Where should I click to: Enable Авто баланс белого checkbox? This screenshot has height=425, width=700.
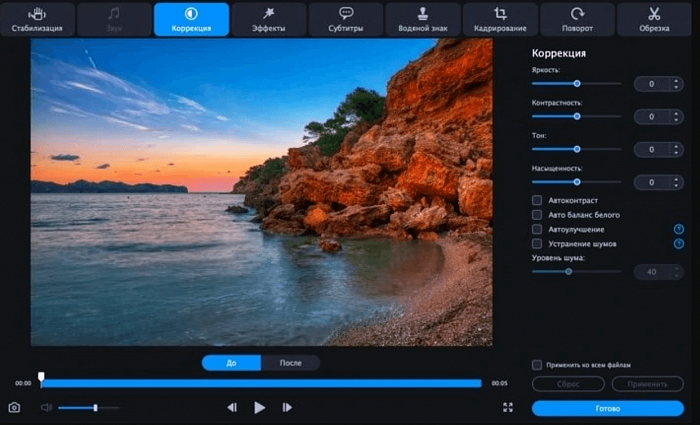pos(537,215)
